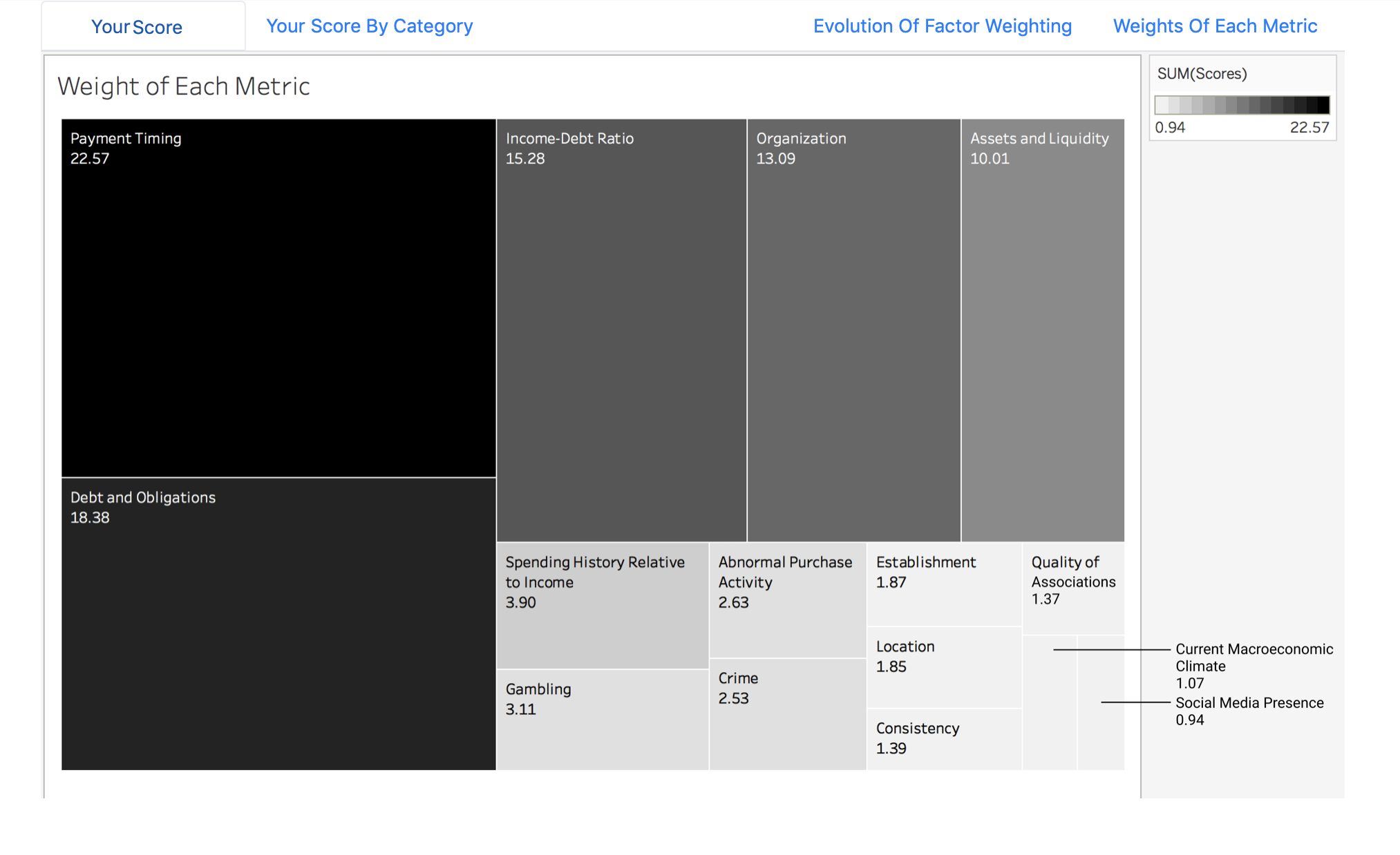Click the Social Media Presence label
This screenshot has height=855, width=1400.
tap(1249, 703)
